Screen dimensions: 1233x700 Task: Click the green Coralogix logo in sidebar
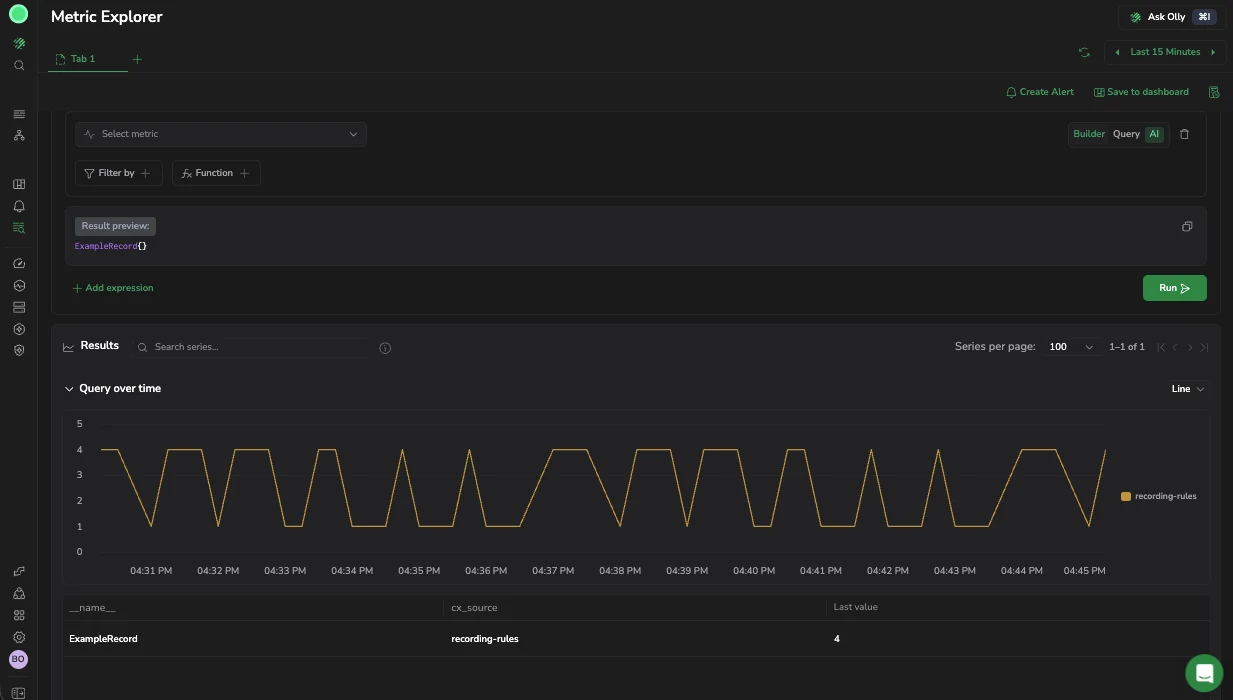point(18,14)
